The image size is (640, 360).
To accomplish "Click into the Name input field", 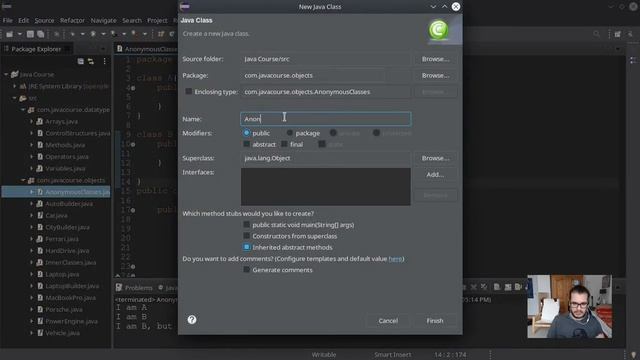I will [x=326, y=119].
